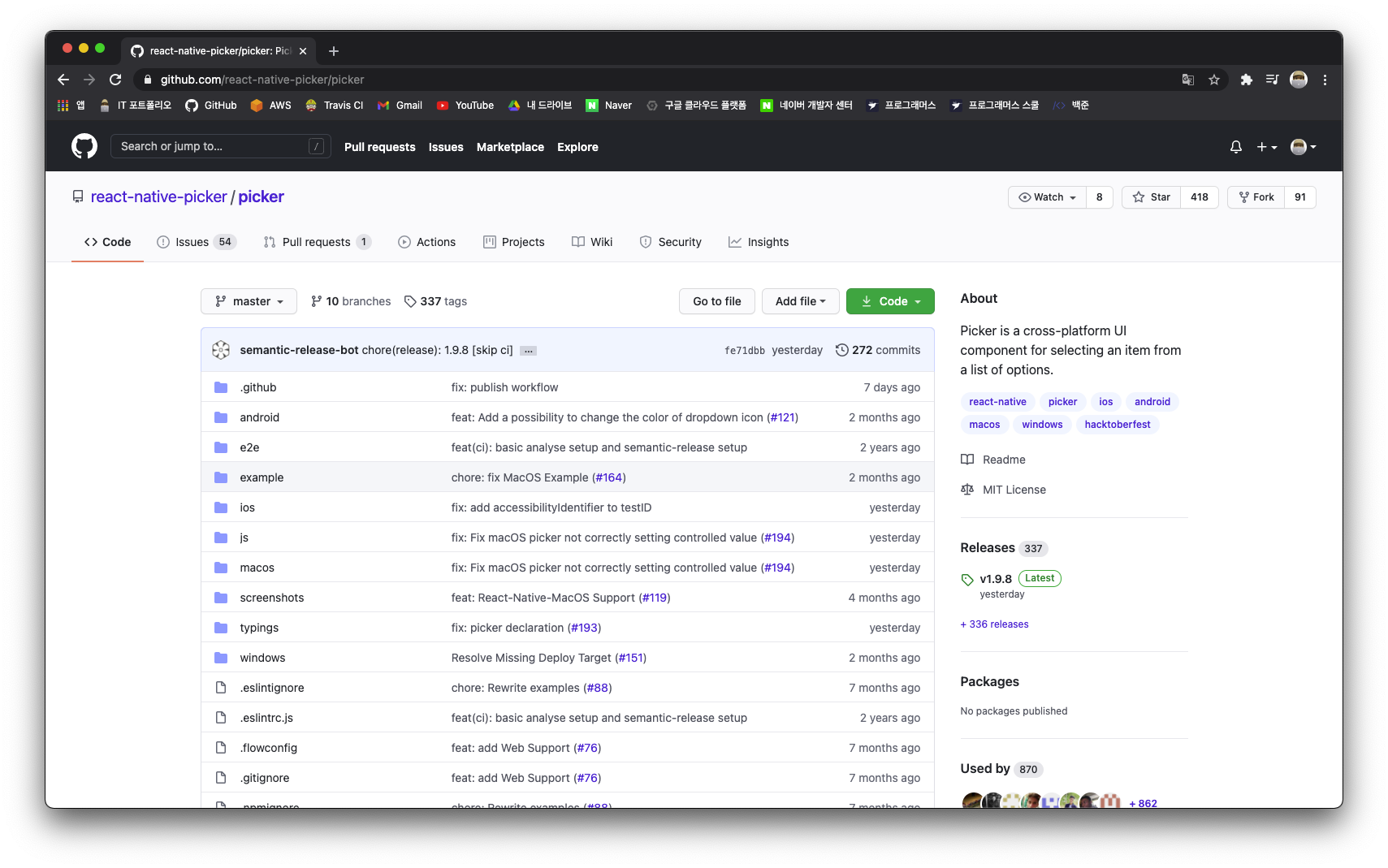1388x868 pixels.
Task: Click the react-native topic tag
Action: coord(997,402)
